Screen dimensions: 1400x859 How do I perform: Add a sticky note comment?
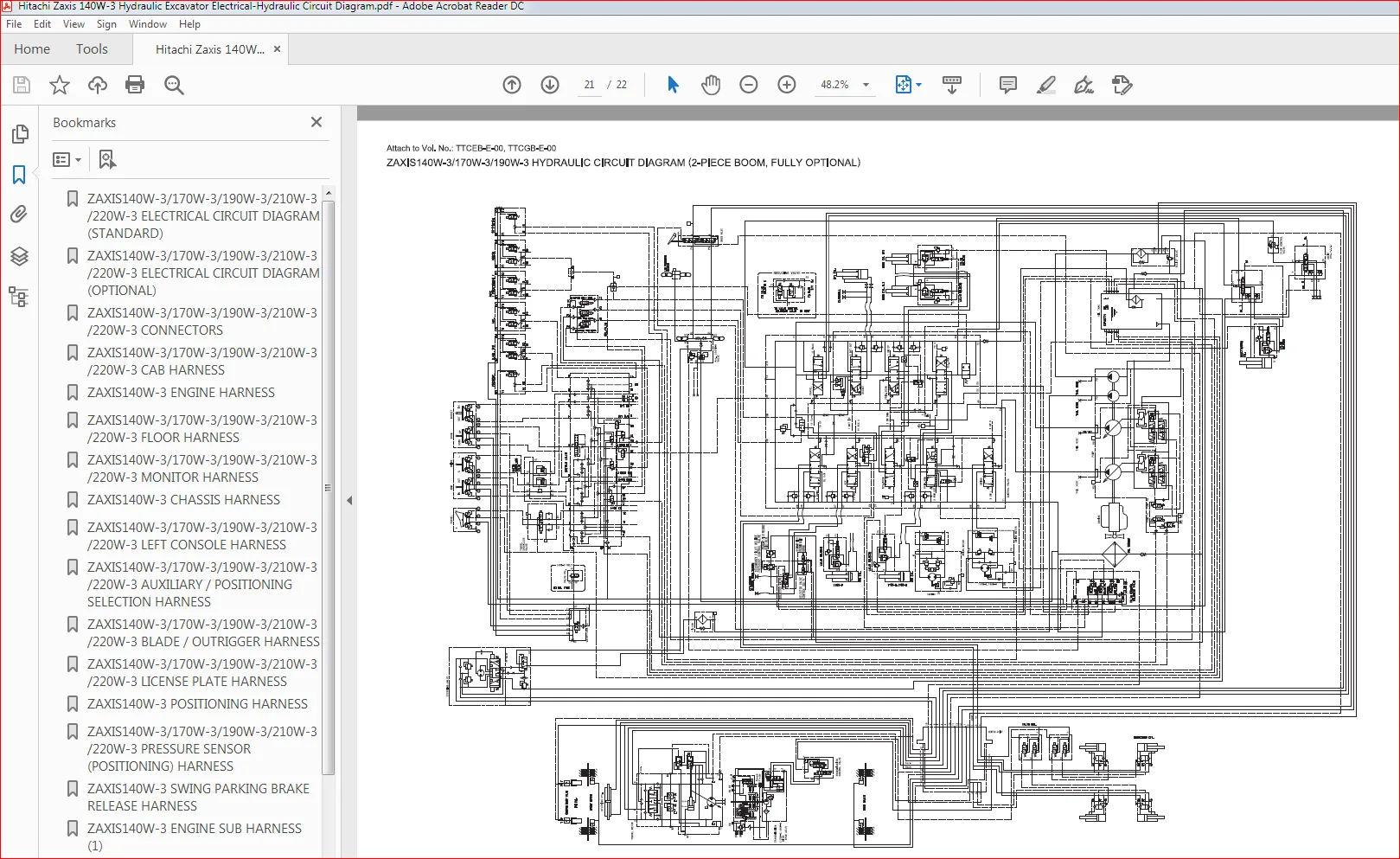click(x=1007, y=85)
